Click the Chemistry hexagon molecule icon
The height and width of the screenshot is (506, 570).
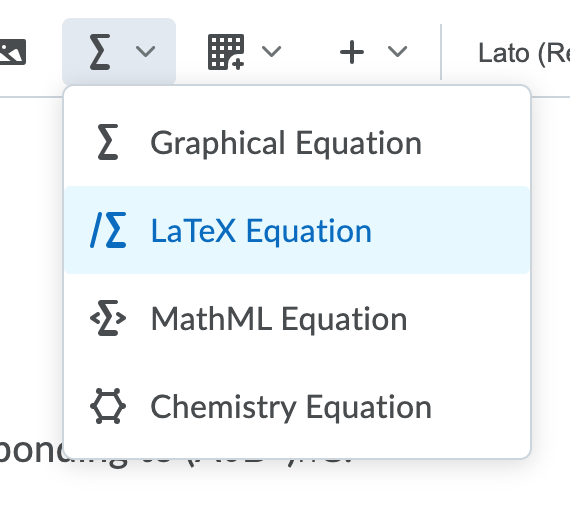pos(108,406)
